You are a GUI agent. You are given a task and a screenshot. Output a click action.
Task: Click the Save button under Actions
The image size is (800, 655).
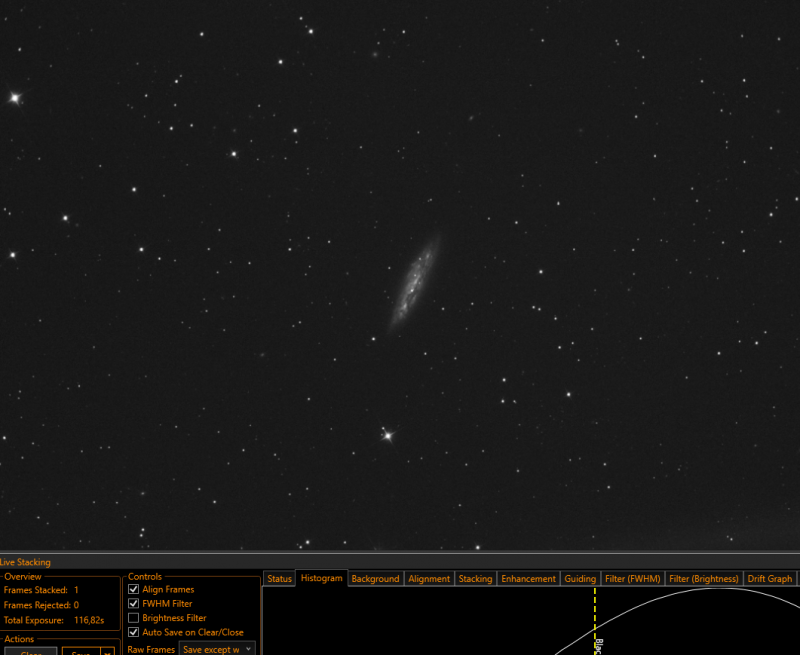coord(81,651)
